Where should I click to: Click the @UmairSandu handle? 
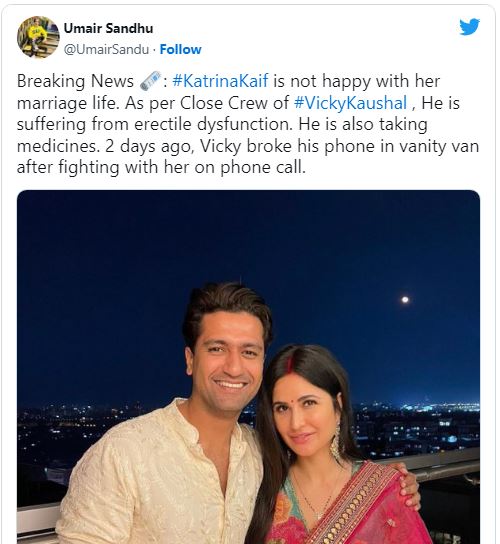106,50
